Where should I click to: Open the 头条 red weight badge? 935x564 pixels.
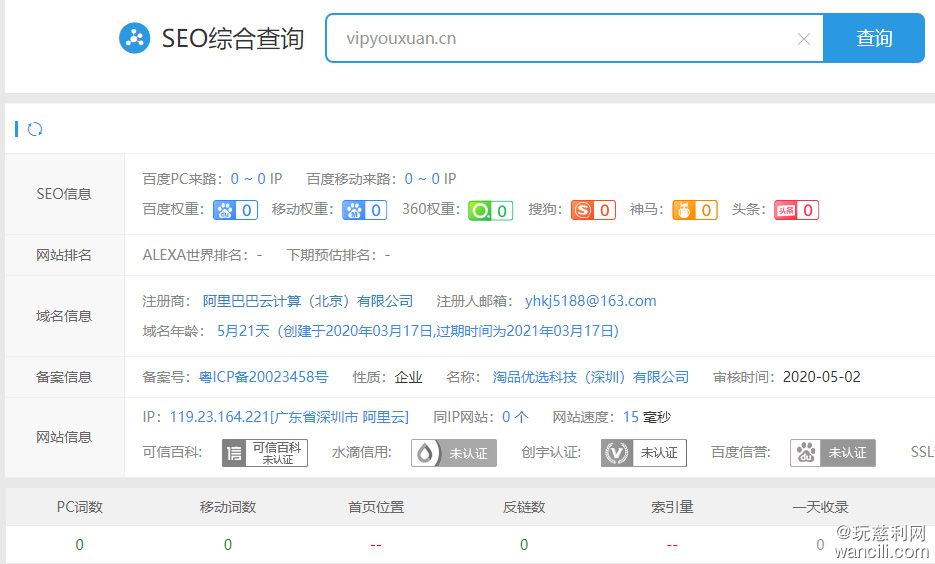(x=796, y=210)
